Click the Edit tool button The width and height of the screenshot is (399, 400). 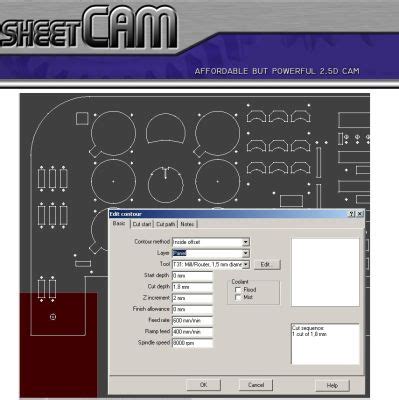pos(267,265)
